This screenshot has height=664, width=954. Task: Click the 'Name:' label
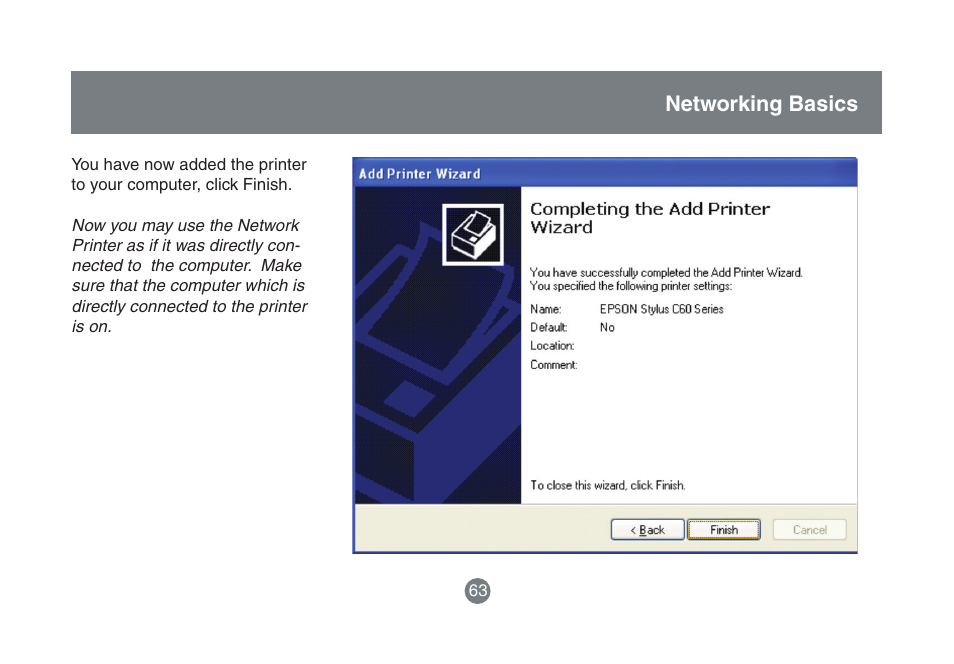(x=545, y=309)
